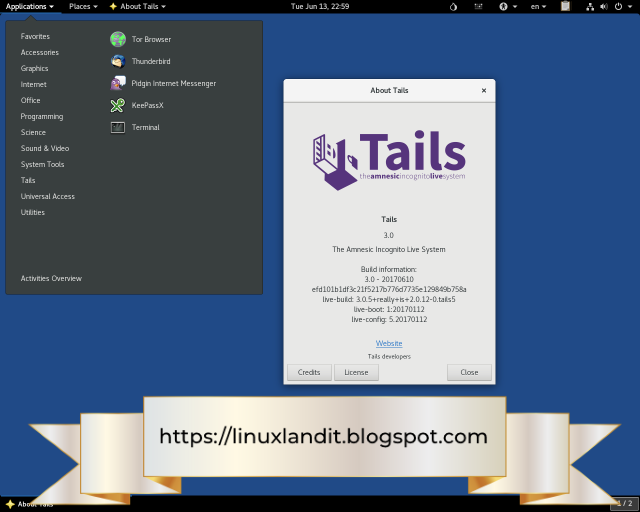The image size is (640, 512).
Task: Click the 'live-boot: 1:20170112' line
Action: [389, 309]
